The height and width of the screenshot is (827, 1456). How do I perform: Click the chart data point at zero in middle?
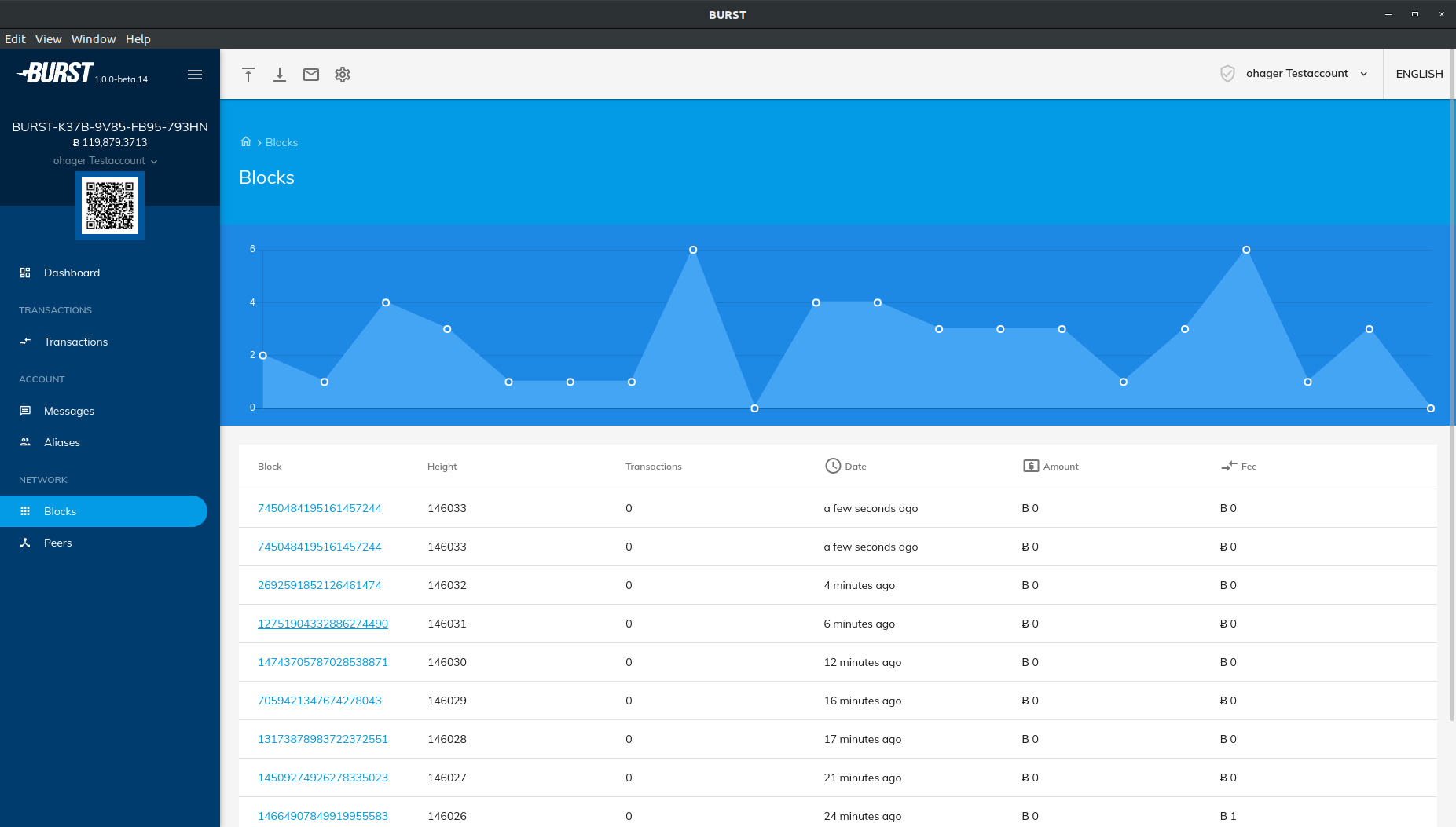754,408
